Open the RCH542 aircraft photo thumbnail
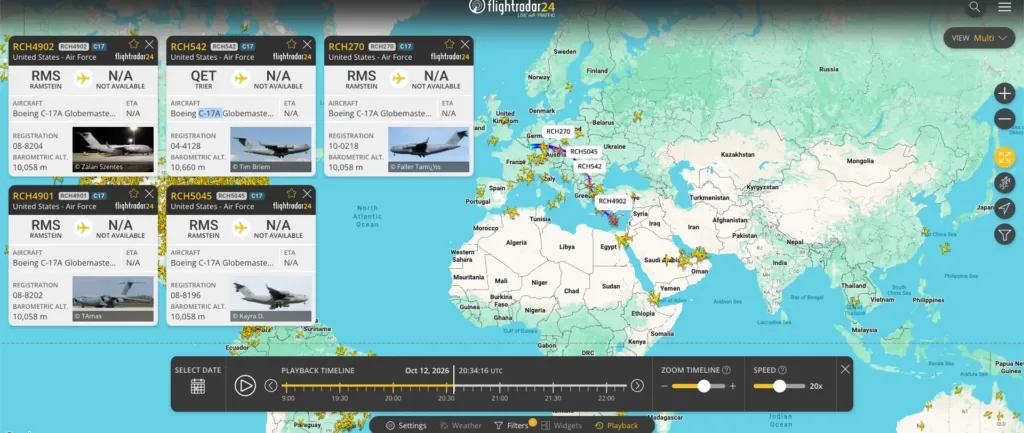 (270, 150)
